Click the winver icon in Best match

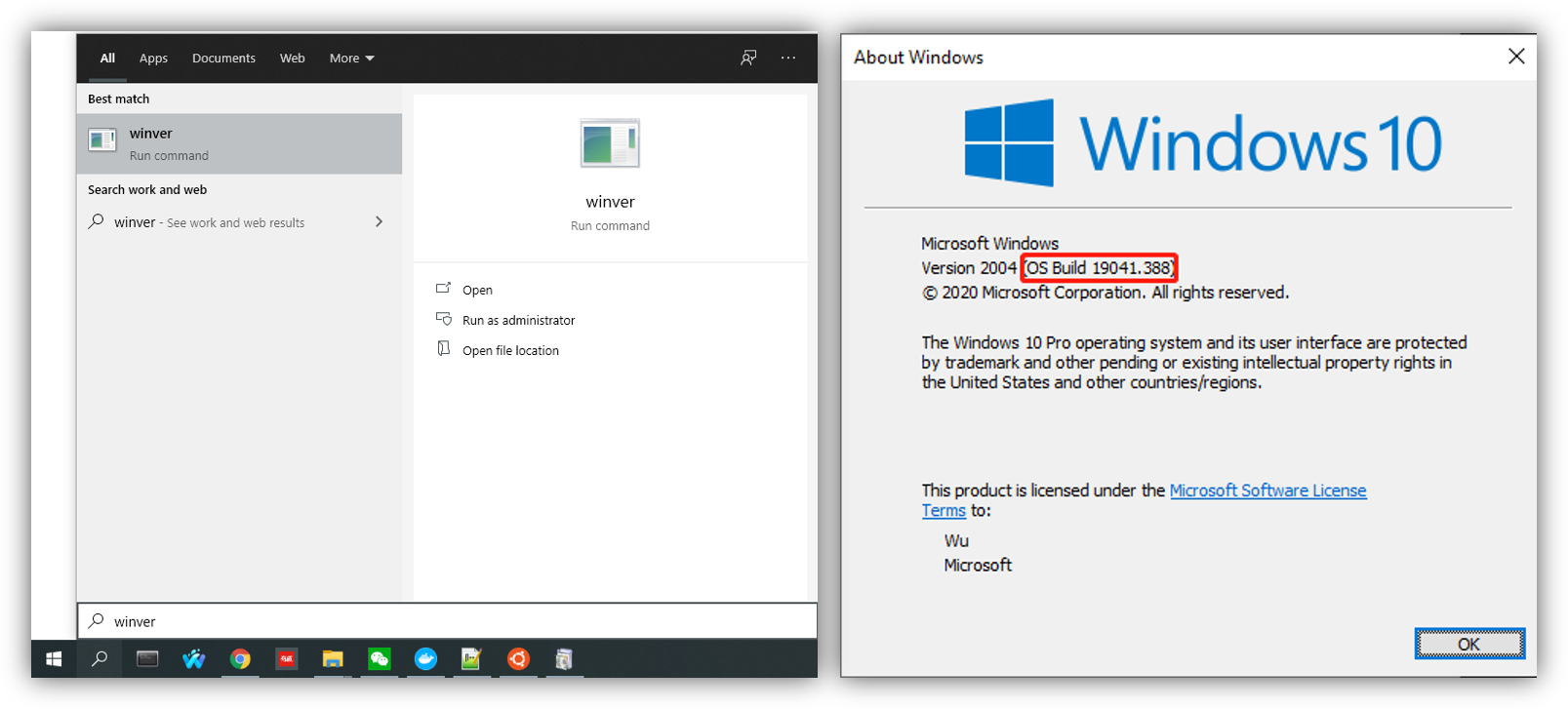[x=102, y=140]
